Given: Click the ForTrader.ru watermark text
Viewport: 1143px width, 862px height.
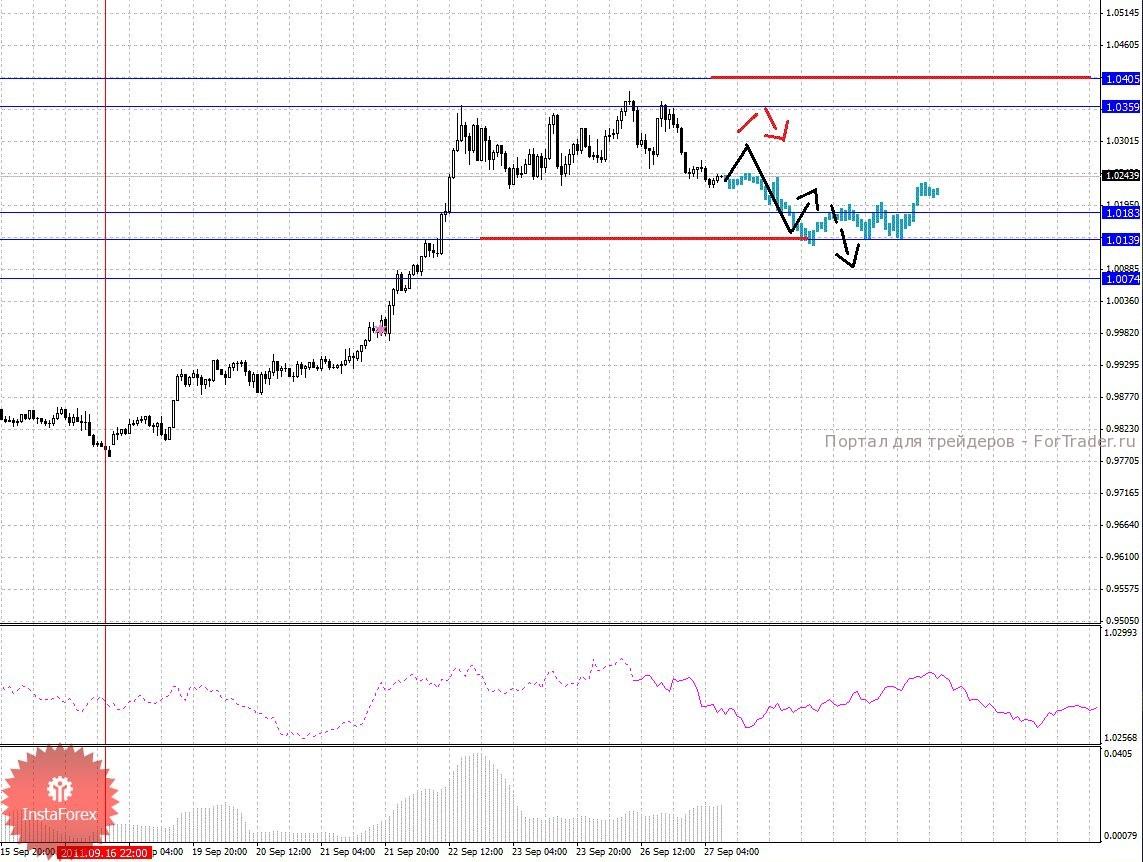Looking at the screenshot, I should tap(980, 441).
